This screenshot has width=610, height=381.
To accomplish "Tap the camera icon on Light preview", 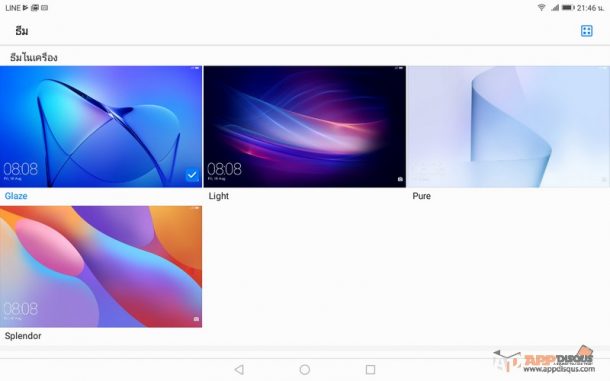I will 400,179.
